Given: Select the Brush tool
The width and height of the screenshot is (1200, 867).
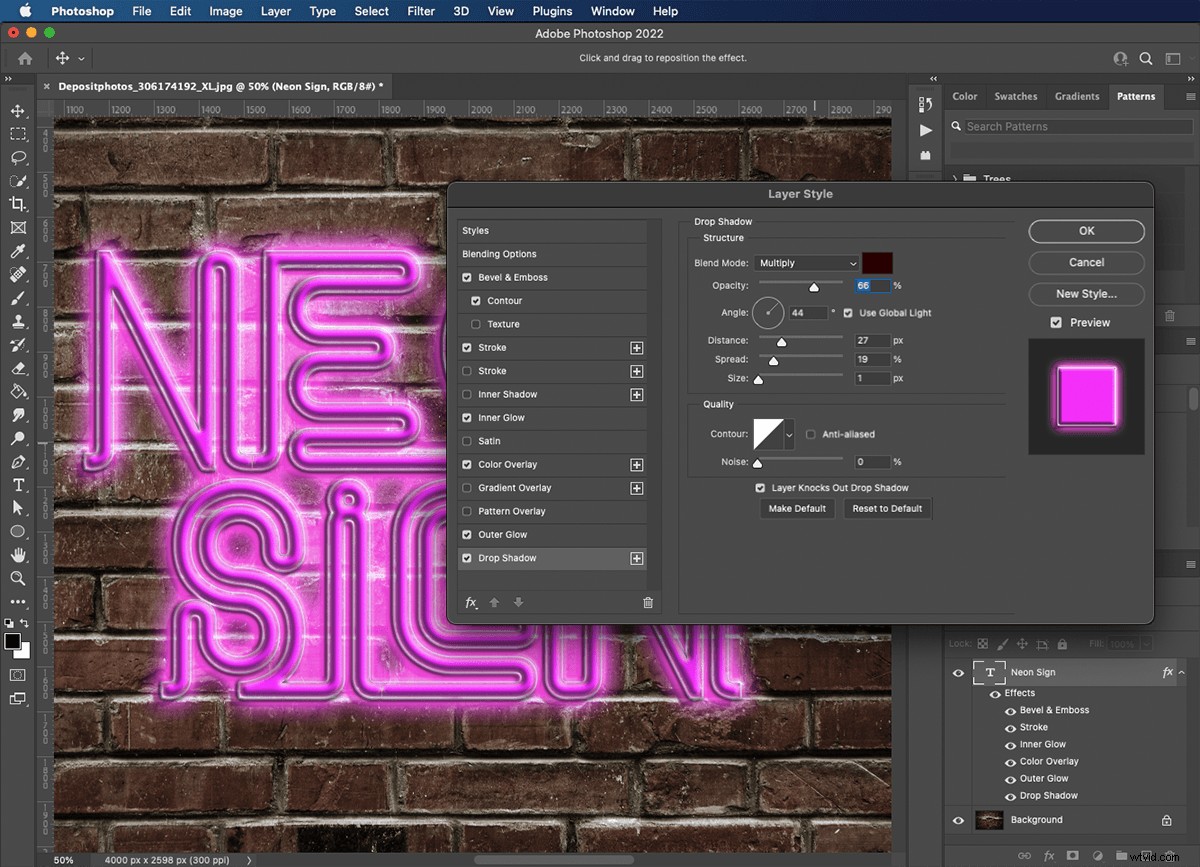Looking at the screenshot, I should click(17, 298).
